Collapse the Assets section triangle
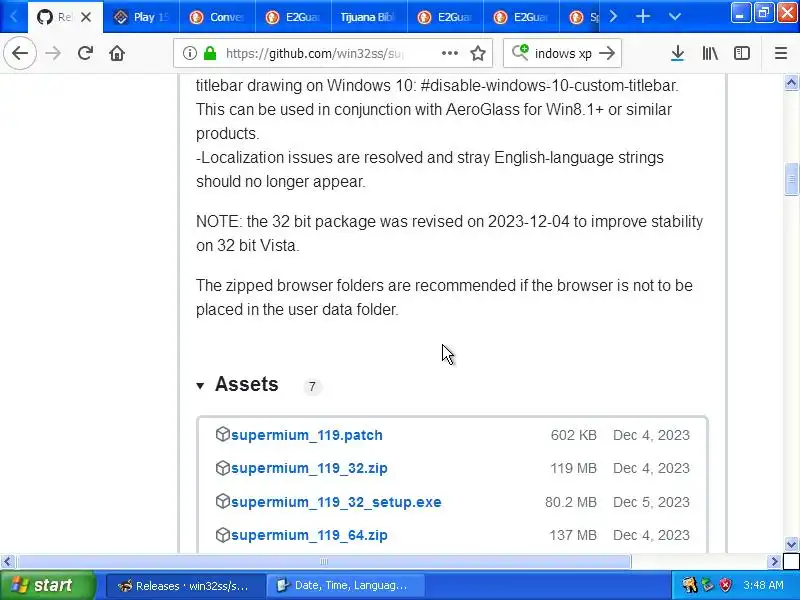Image resolution: width=800 pixels, height=600 pixels. coord(200,386)
